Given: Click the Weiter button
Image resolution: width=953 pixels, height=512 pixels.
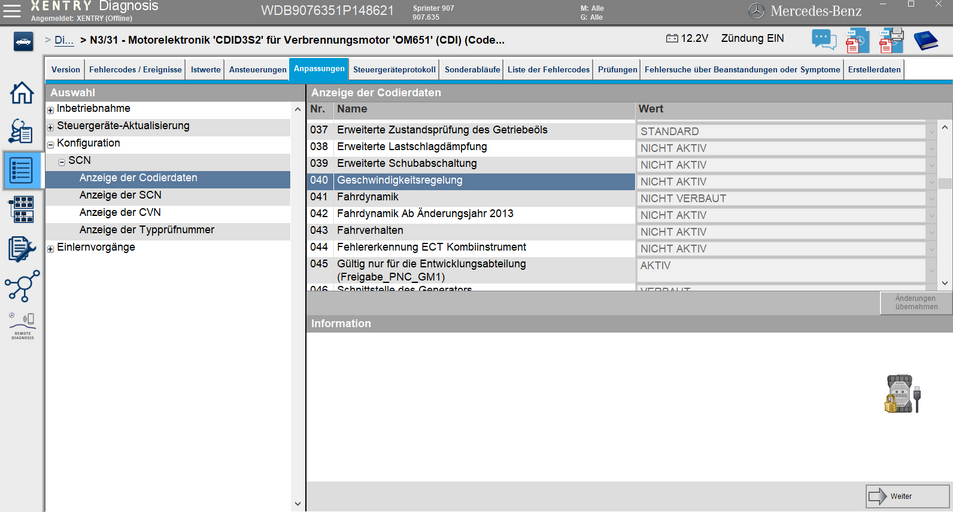Looking at the screenshot, I should 907,496.
